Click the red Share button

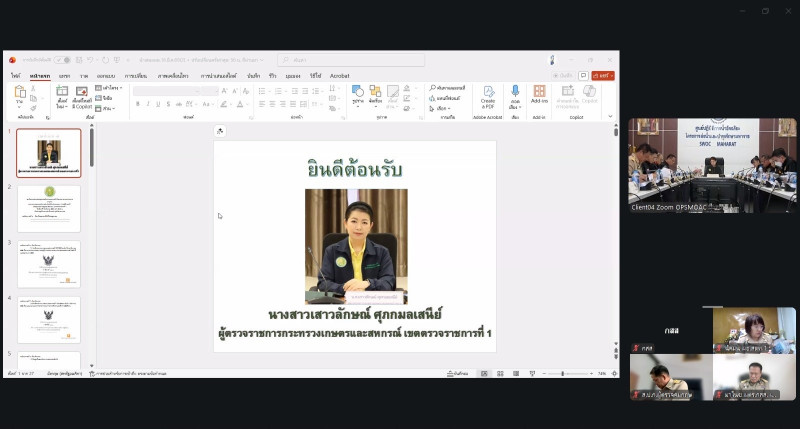tap(603, 75)
